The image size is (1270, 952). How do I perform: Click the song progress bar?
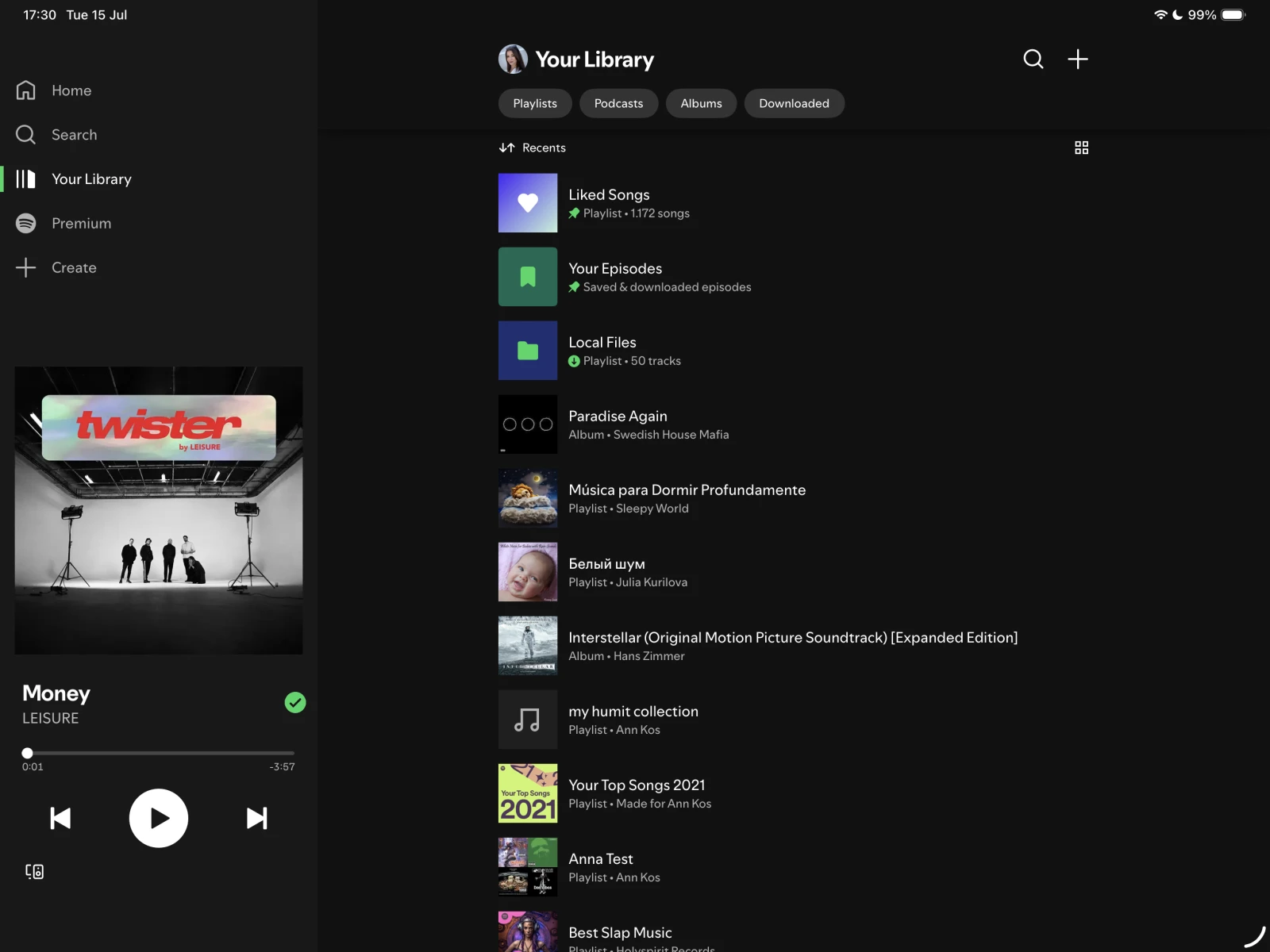(x=159, y=753)
